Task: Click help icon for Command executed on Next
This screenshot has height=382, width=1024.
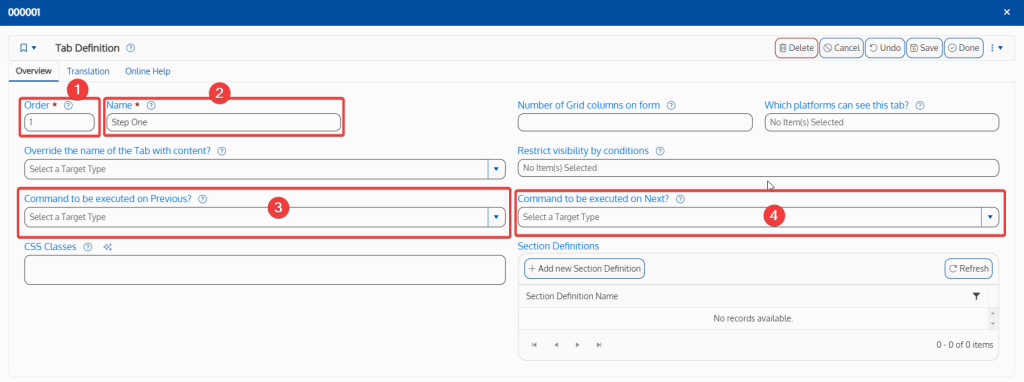Action: pos(680,199)
